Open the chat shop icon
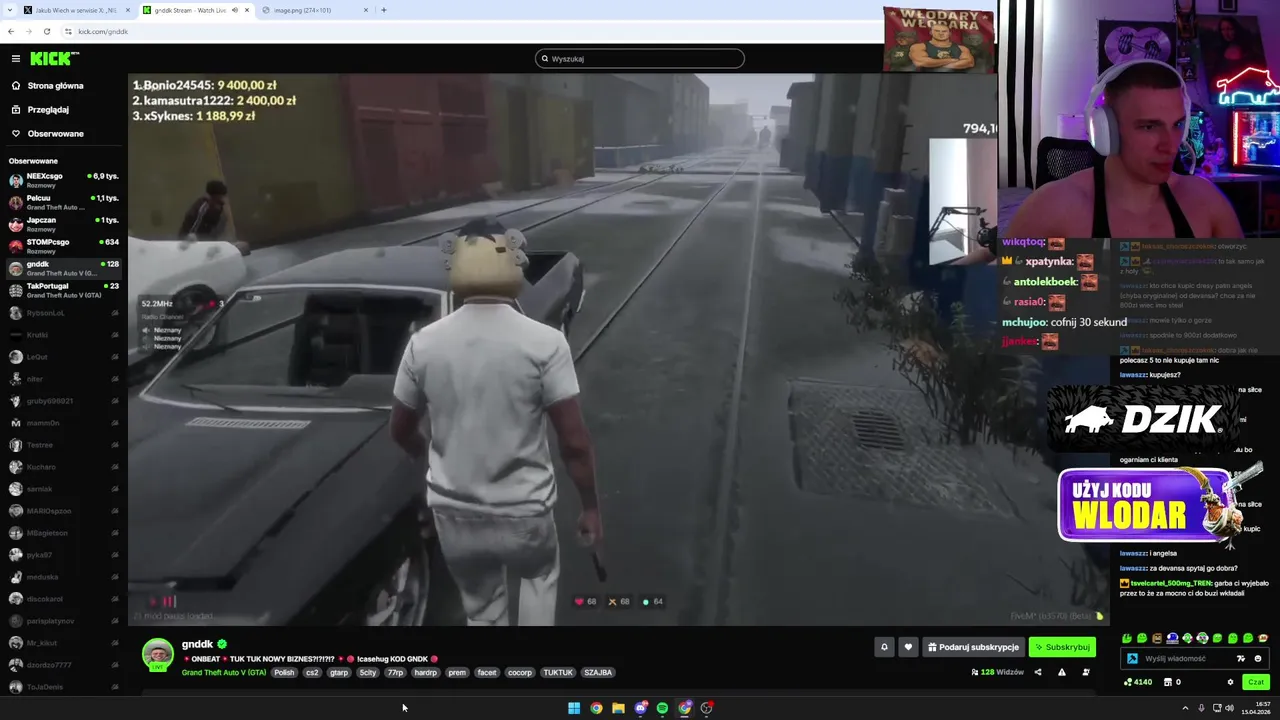This screenshot has width=1280, height=720. (1168, 682)
